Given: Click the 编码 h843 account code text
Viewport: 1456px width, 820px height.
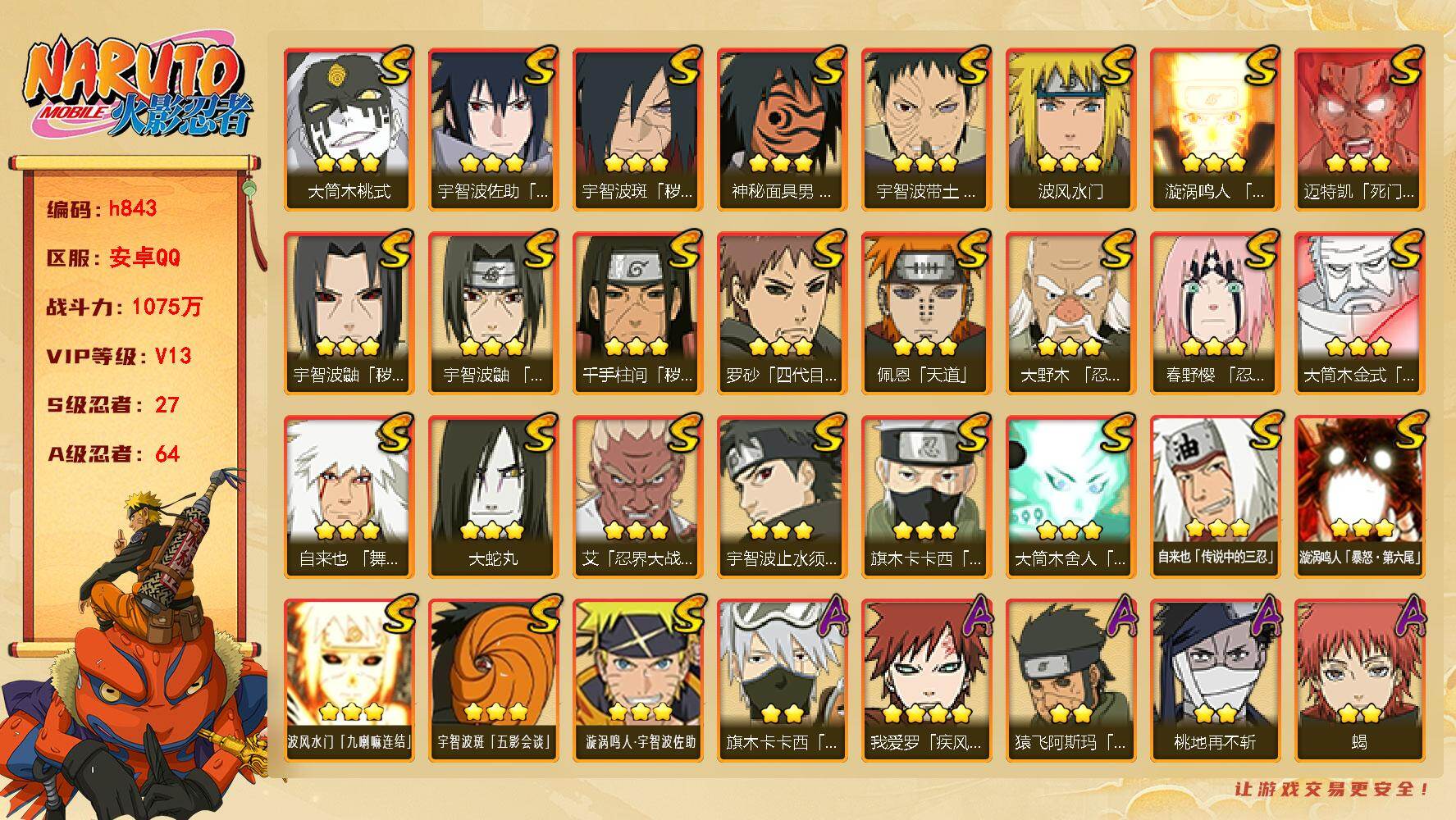Looking at the screenshot, I should pyautogui.click(x=102, y=208).
